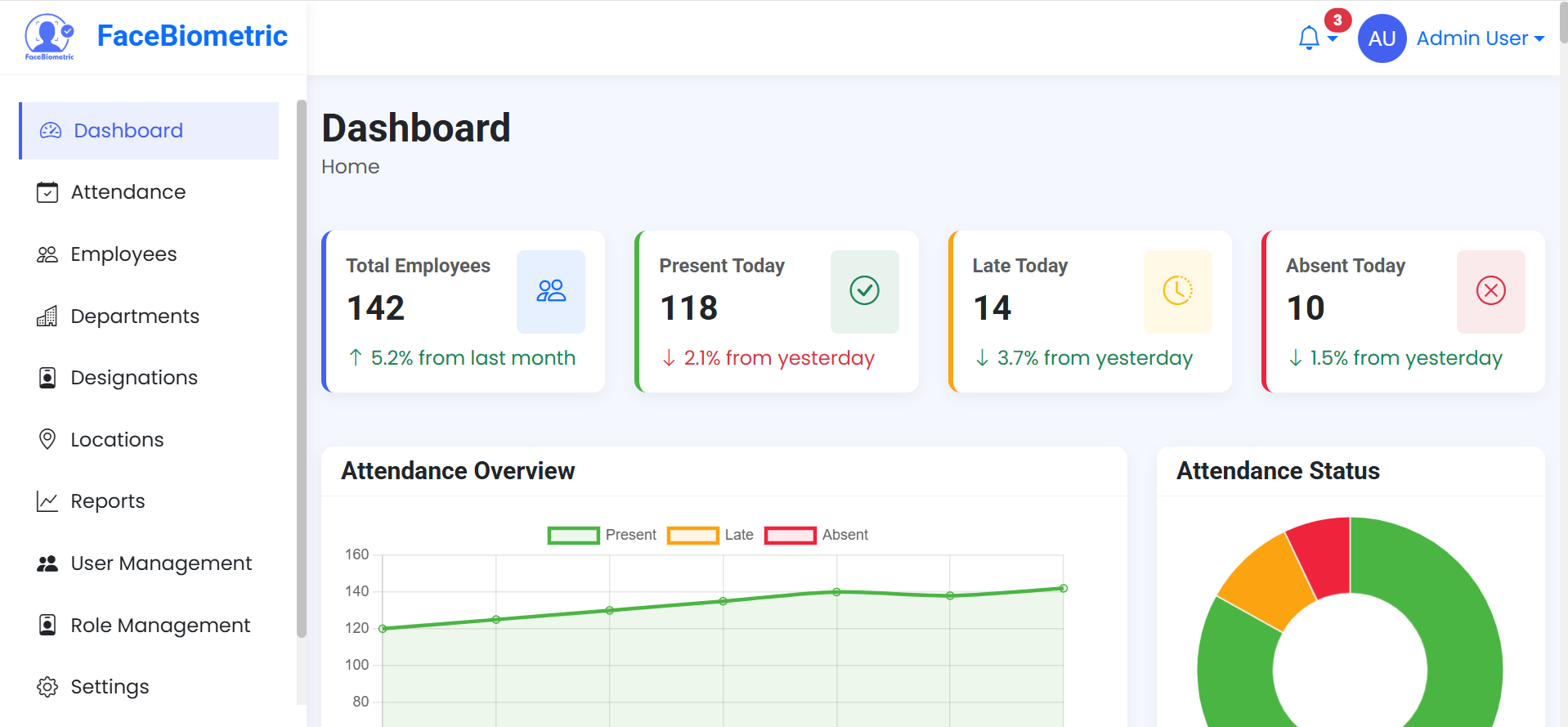Expand the notifications dropdown caret

tap(1333, 38)
